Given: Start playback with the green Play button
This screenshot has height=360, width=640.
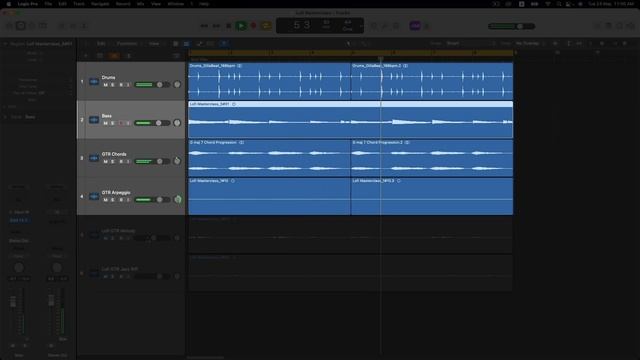Looking at the screenshot, I should click(241, 26).
